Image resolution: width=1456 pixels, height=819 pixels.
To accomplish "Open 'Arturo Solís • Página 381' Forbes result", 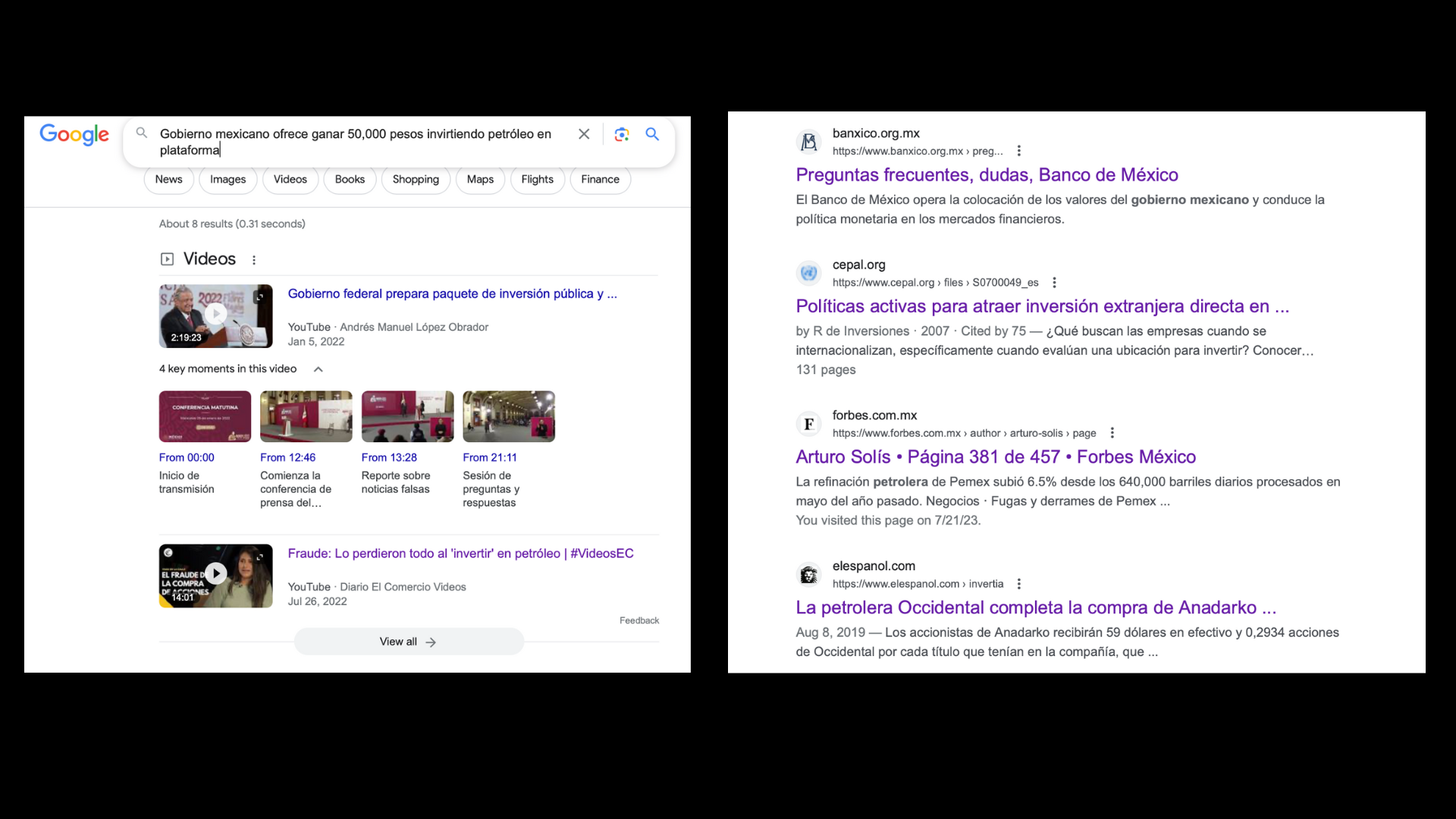I will coord(996,457).
